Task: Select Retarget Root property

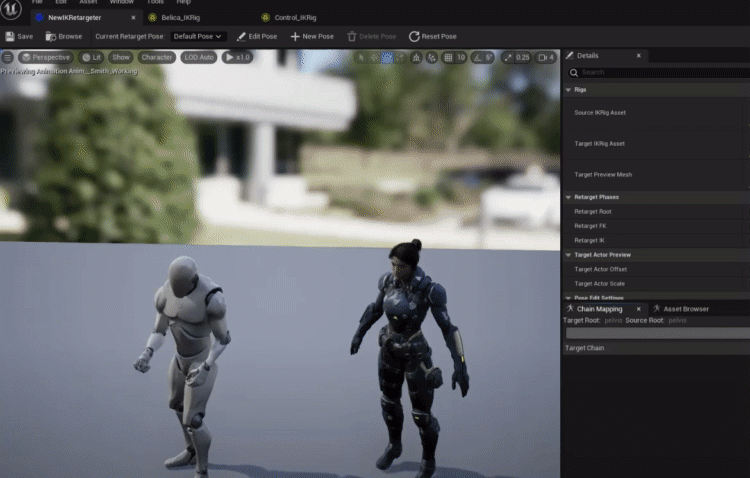Action: pyautogui.click(x=656, y=211)
